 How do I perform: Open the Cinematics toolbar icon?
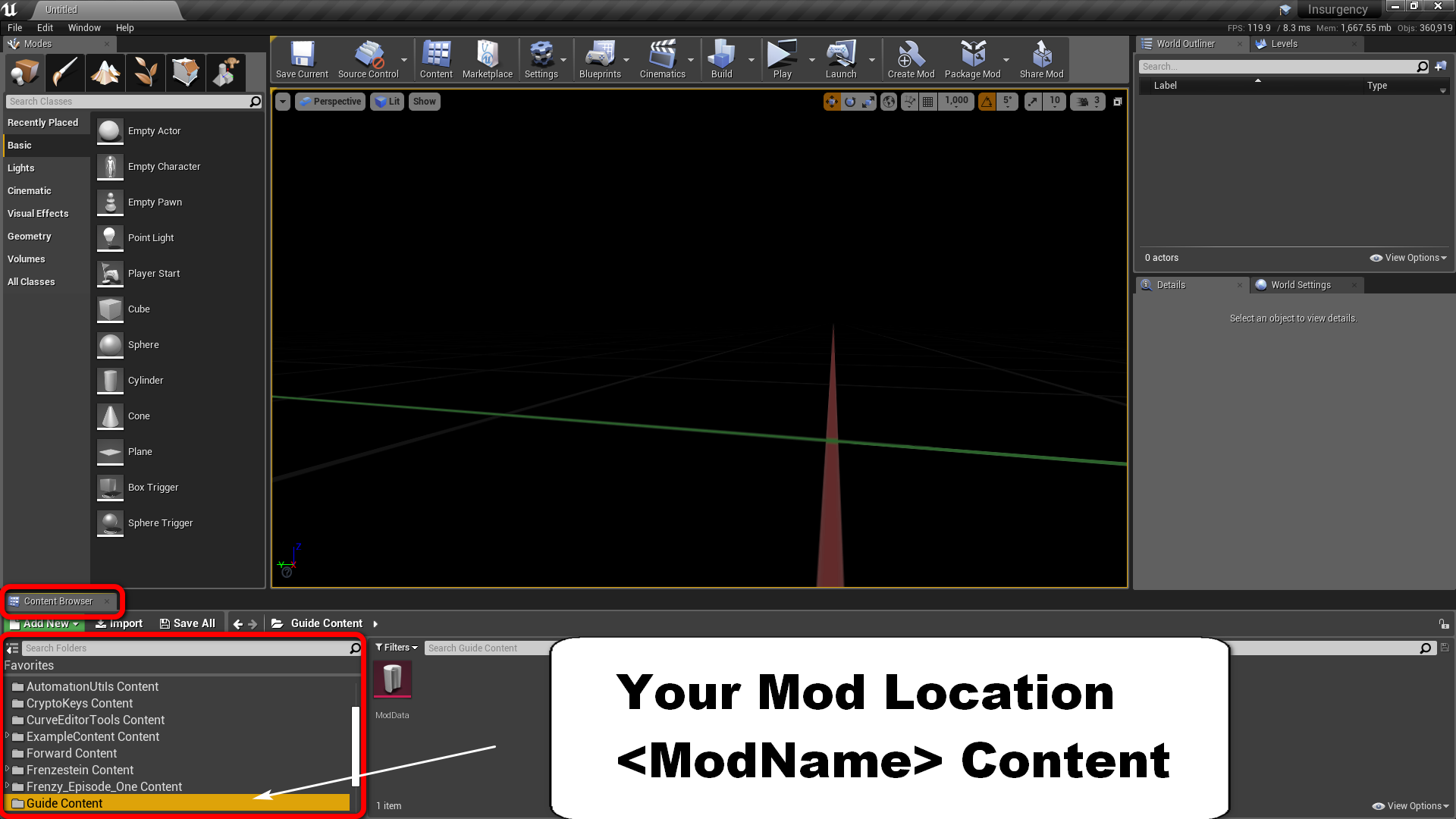(662, 59)
